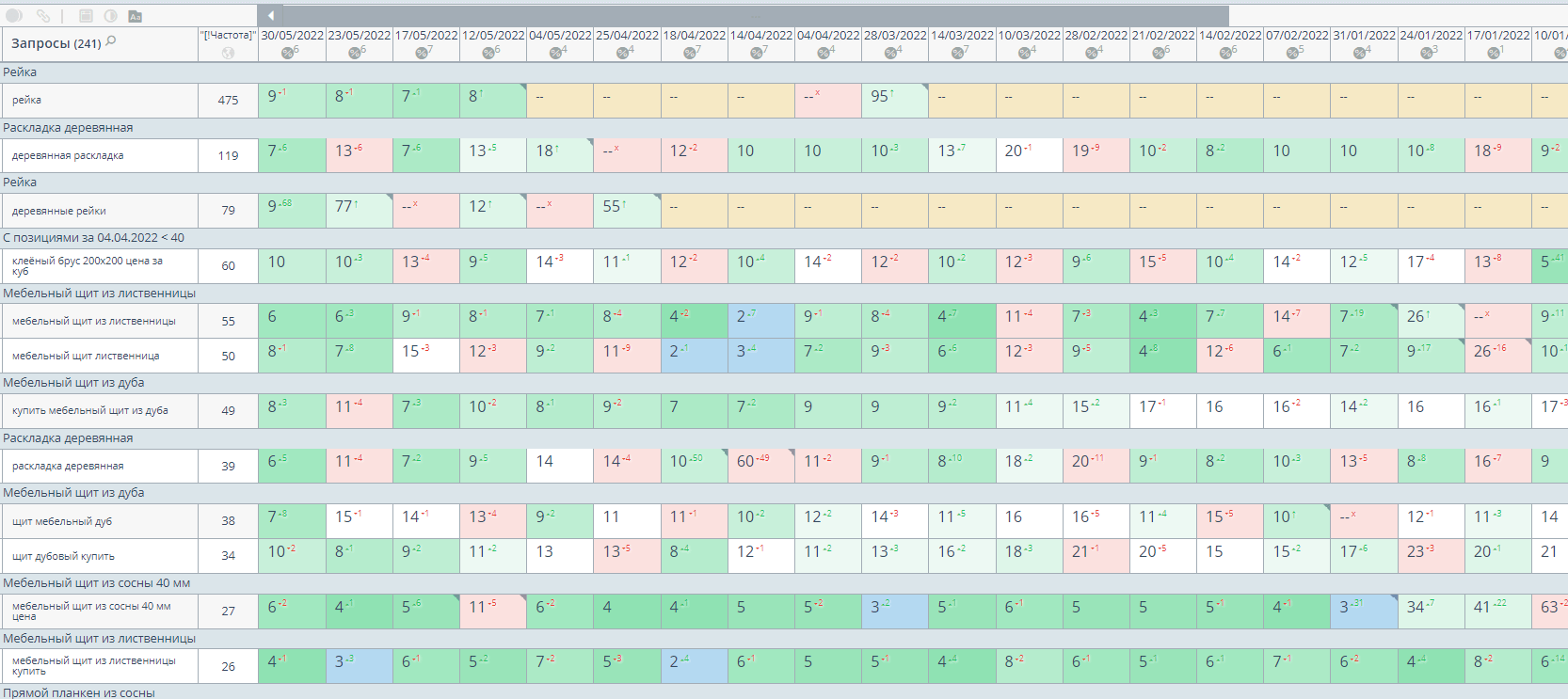
Task: Collapse group 'С позициями за 04.04.2022 < 40'
Action: click(x=94, y=238)
